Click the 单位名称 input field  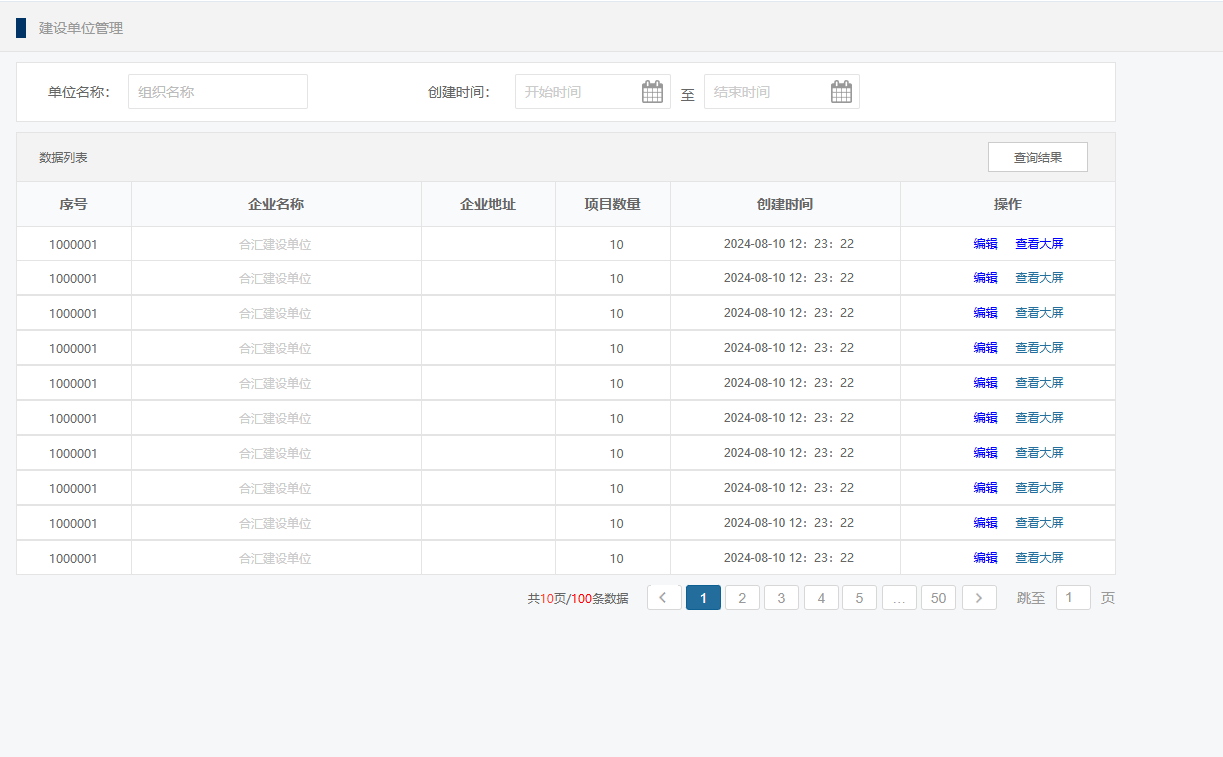tap(217, 92)
